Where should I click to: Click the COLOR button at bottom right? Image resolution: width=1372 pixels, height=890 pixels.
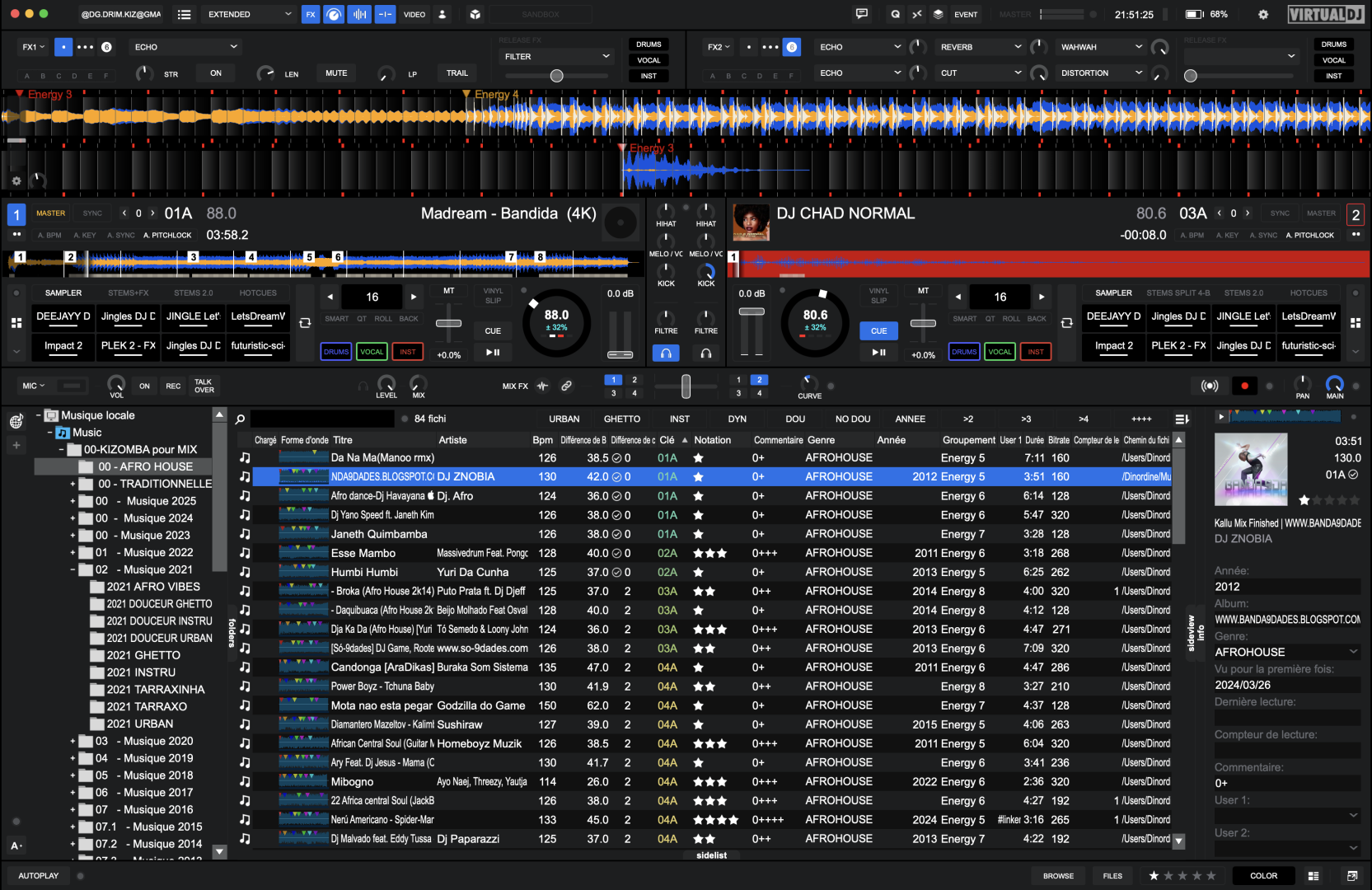pyautogui.click(x=1263, y=876)
